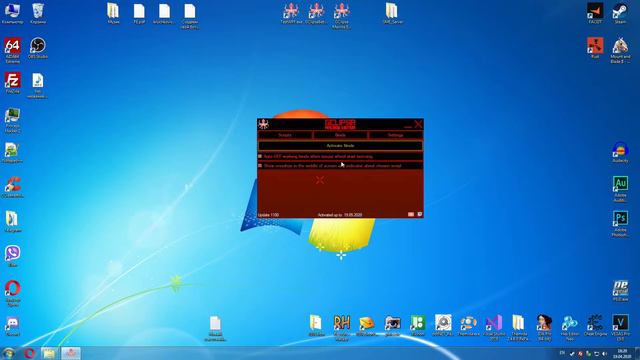Select the Viber desktop shortcut

[x=12, y=257]
